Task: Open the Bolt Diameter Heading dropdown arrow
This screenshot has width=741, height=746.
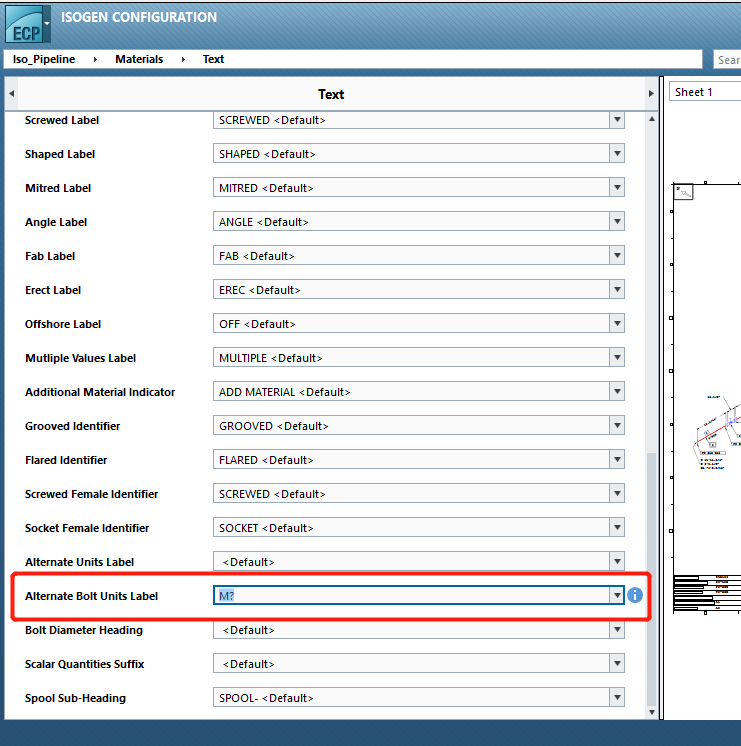Action: tap(617, 630)
